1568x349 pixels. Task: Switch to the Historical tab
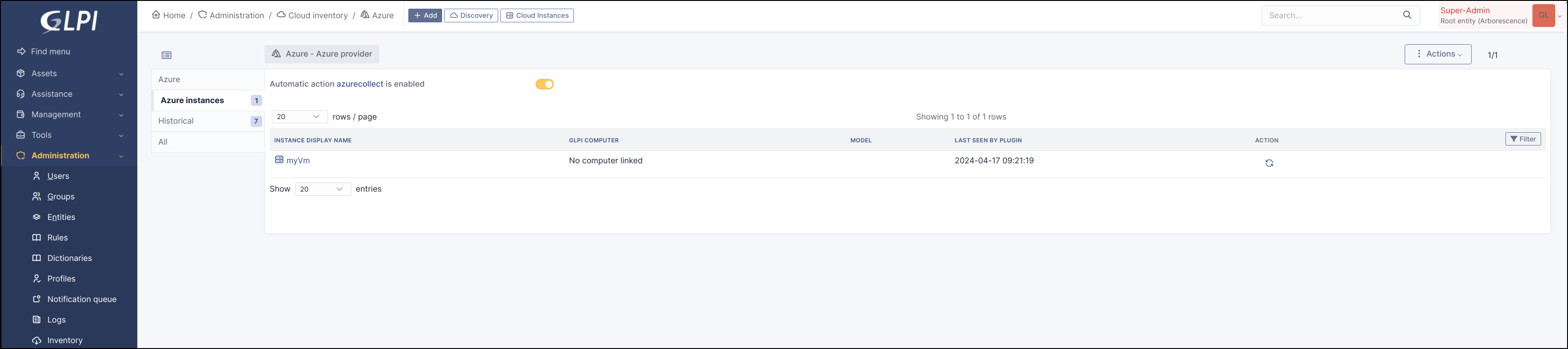176,121
